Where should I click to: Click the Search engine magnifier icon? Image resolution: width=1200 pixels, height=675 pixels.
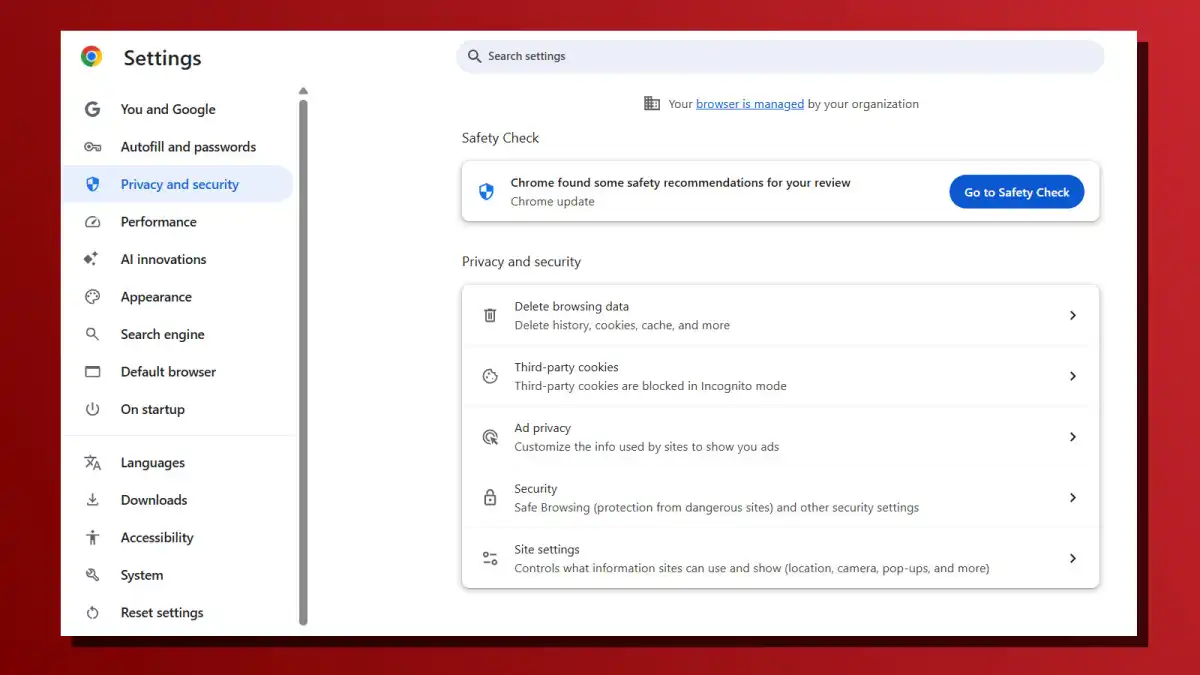pyautogui.click(x=91, y=334)
